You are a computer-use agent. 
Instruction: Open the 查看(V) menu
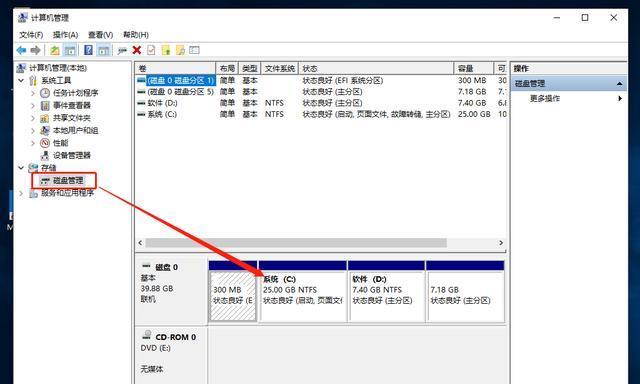[x=100, y=35]
